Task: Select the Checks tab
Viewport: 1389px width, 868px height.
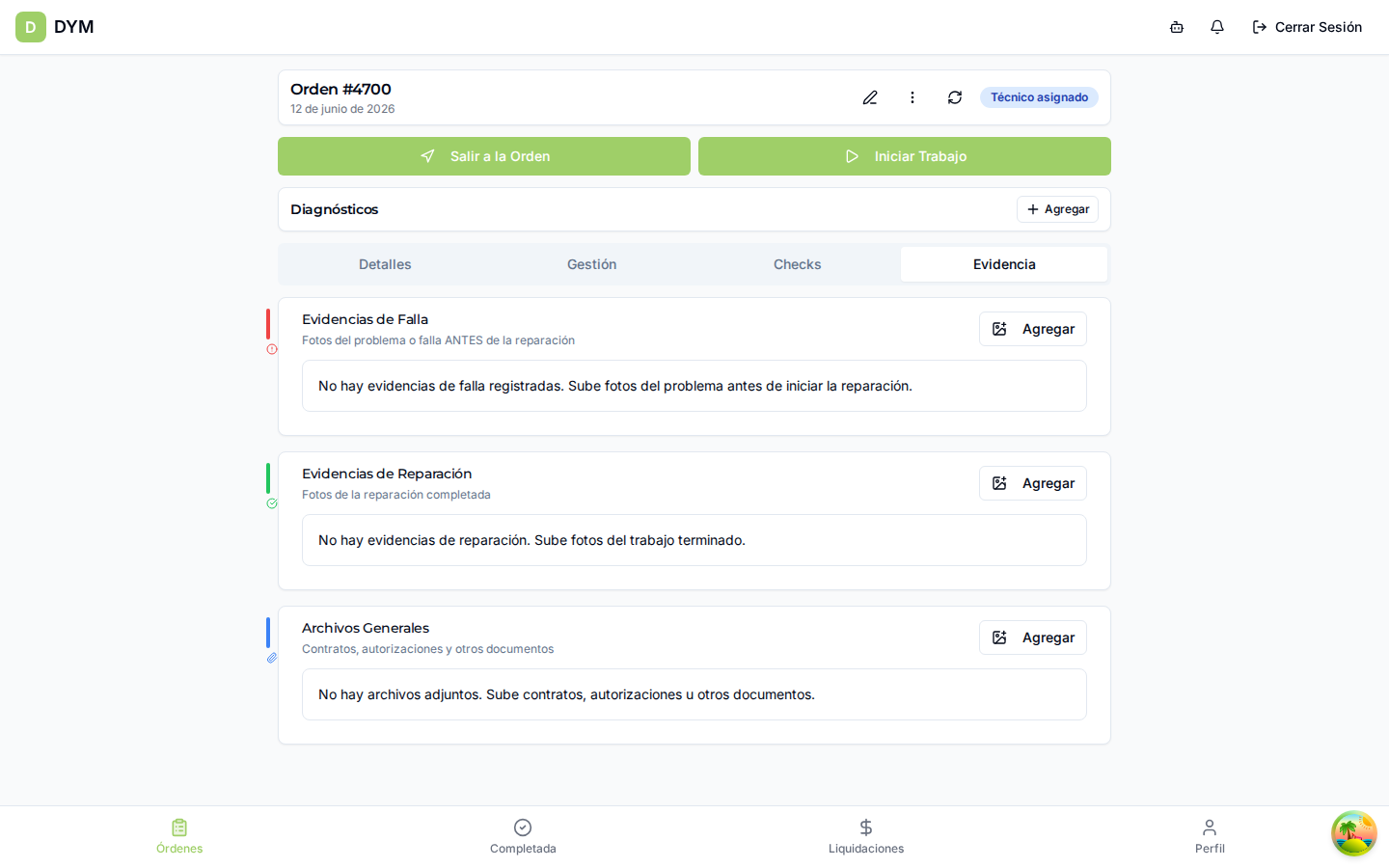Action: 798,264
